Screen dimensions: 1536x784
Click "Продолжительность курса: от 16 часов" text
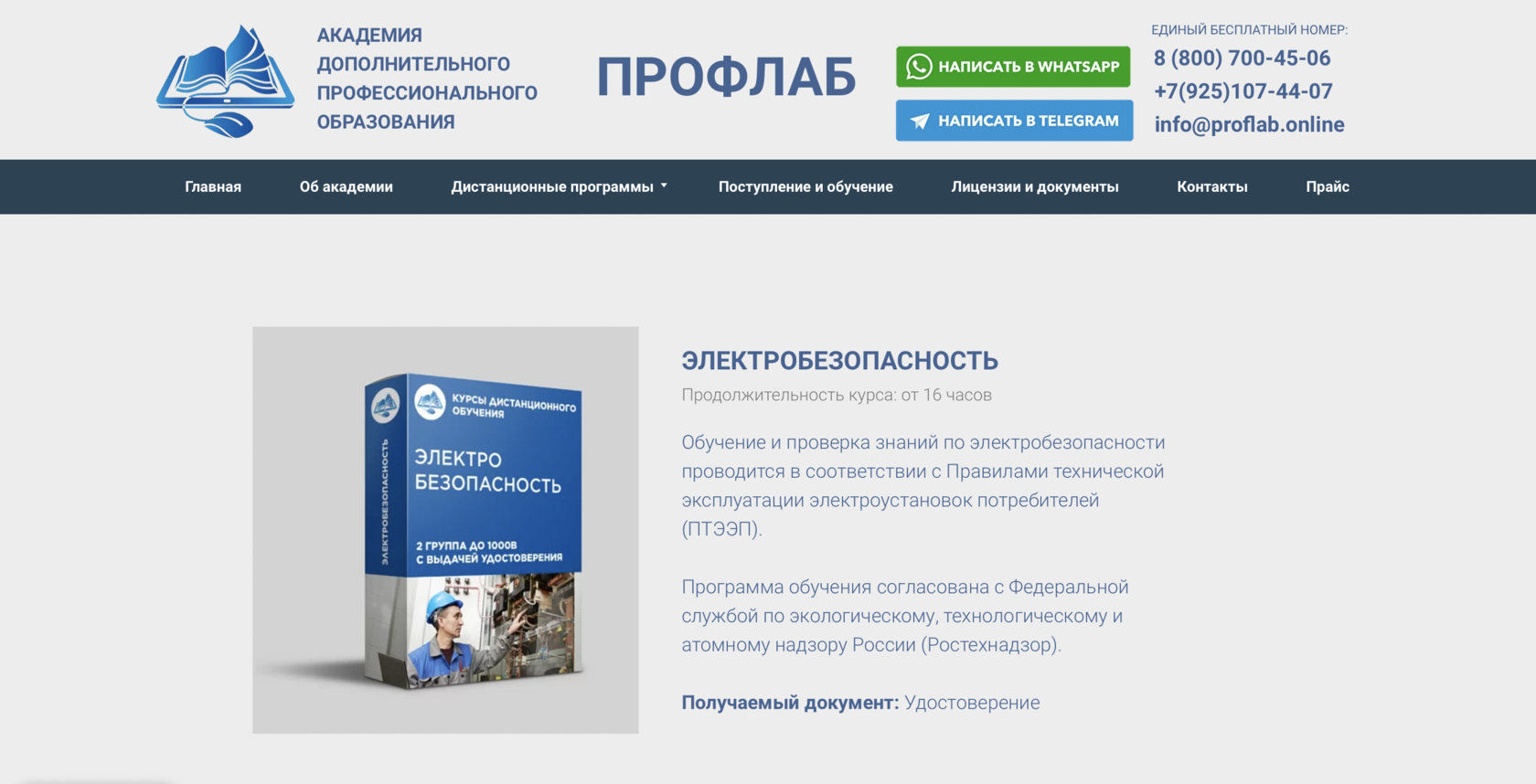pos(837,395)
